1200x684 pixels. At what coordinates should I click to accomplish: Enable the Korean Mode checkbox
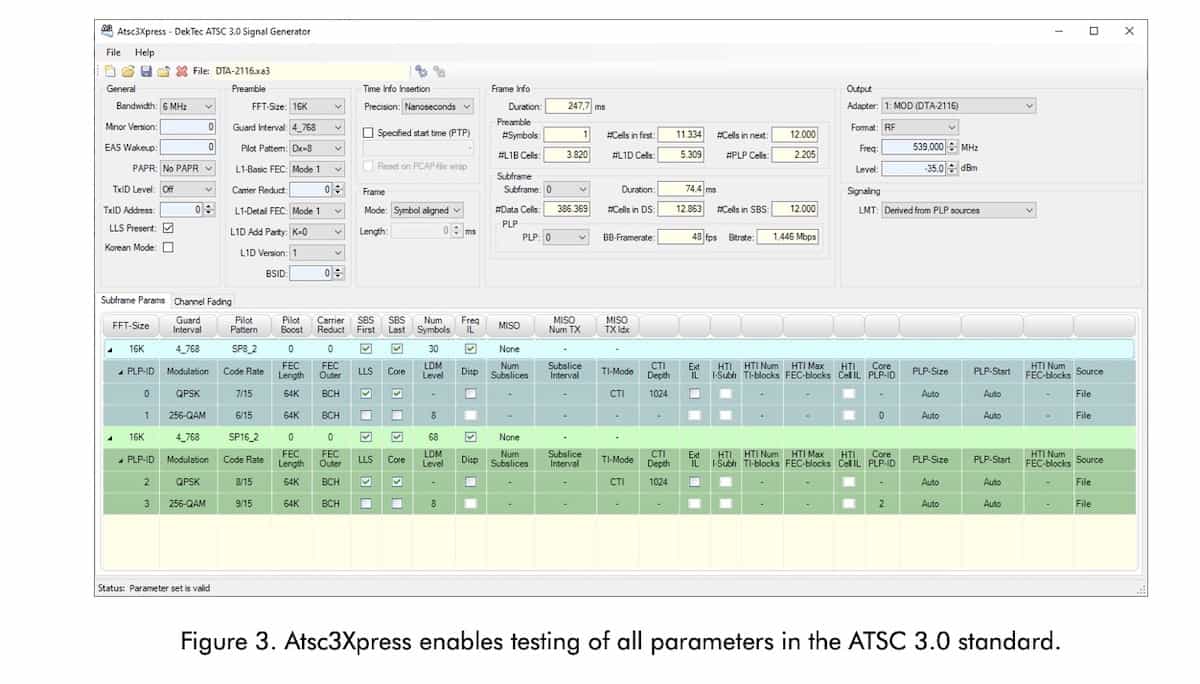point(168,247)
